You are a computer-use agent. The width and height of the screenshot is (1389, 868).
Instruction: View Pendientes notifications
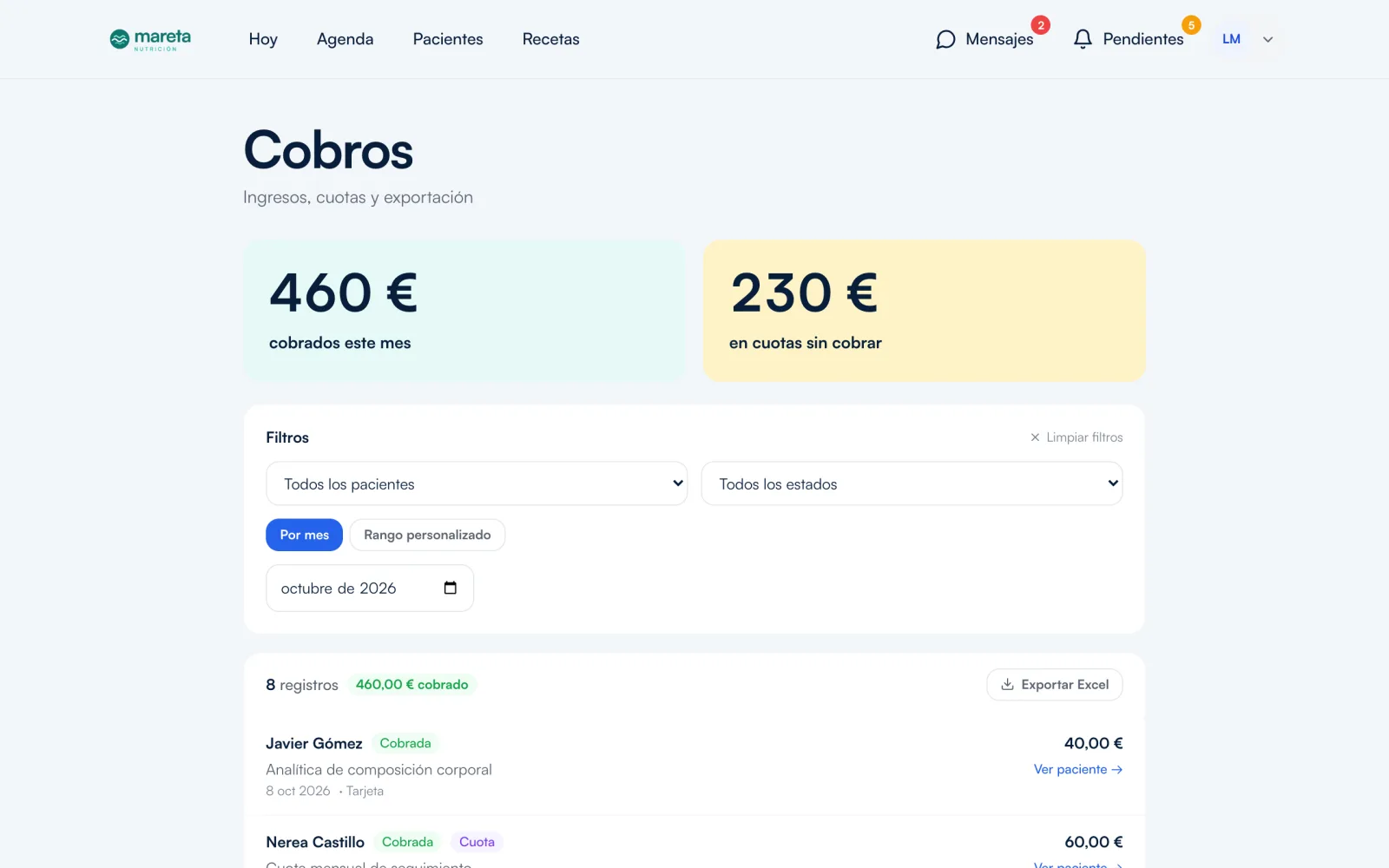[x=1129, y=39]
